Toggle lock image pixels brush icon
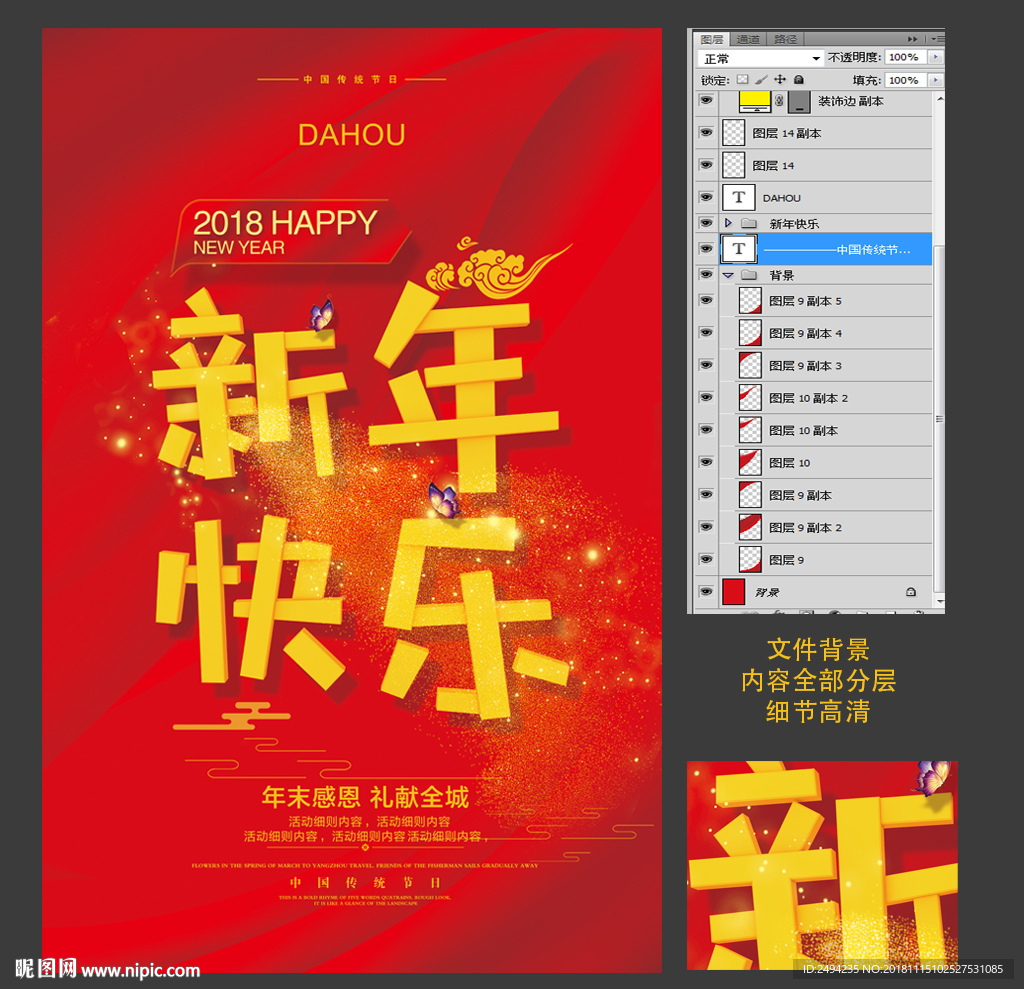This screenshot has height=989, width=1024. (x=761, y=80)
